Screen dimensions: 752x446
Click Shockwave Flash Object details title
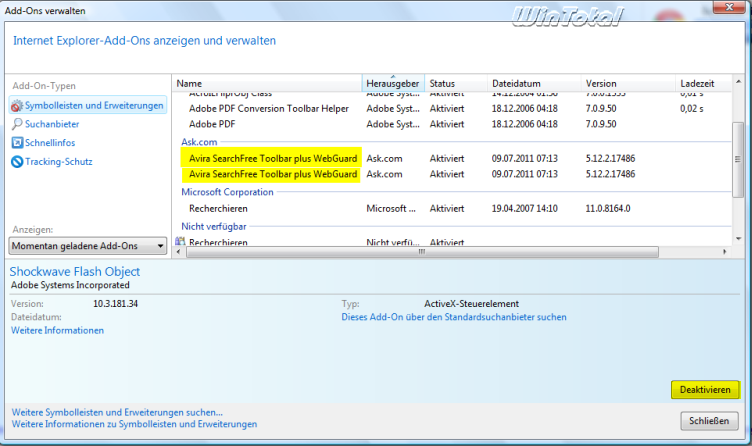point(75,271)
